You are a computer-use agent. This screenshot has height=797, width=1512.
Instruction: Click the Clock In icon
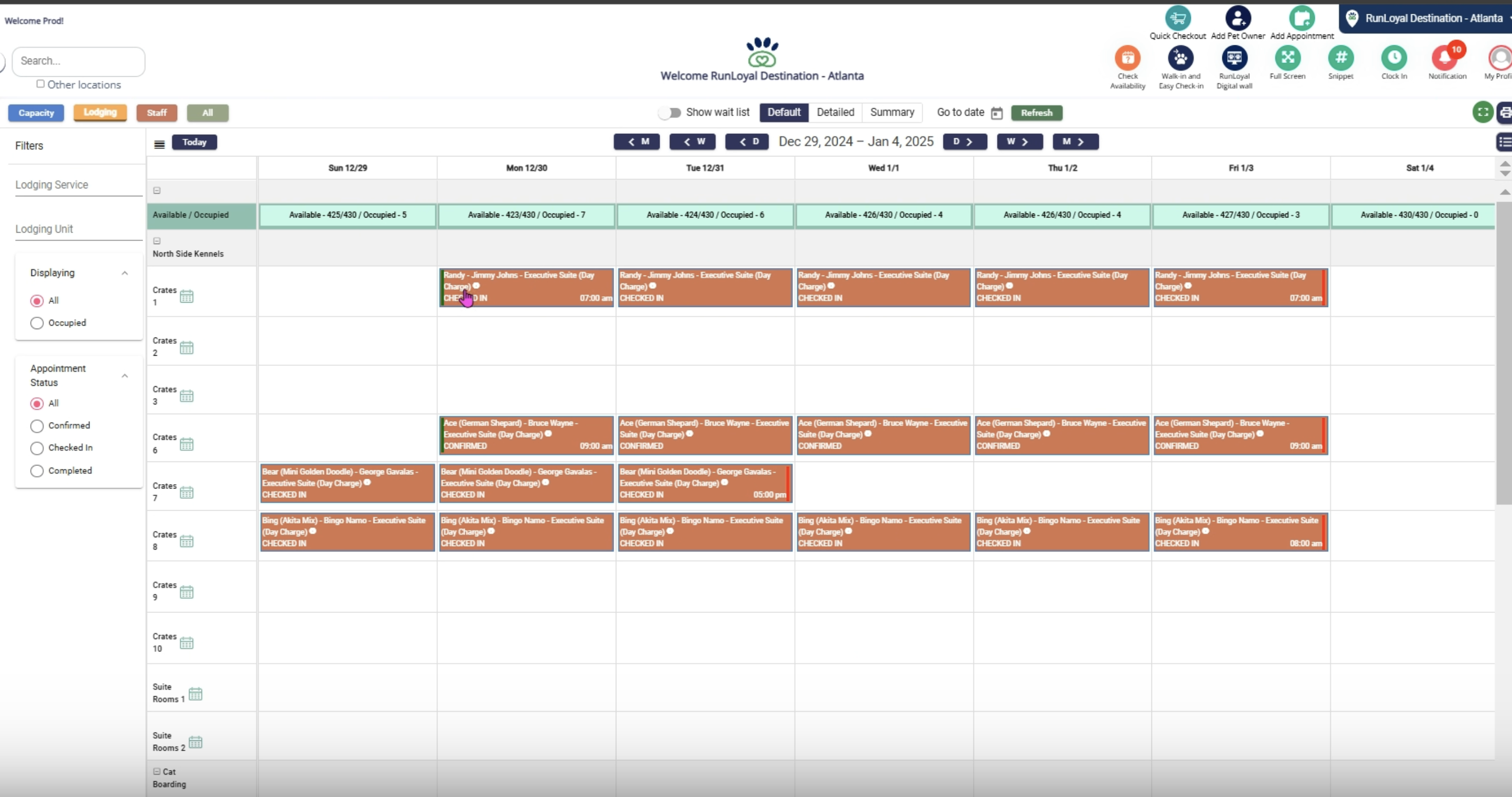click(1393, 58)
